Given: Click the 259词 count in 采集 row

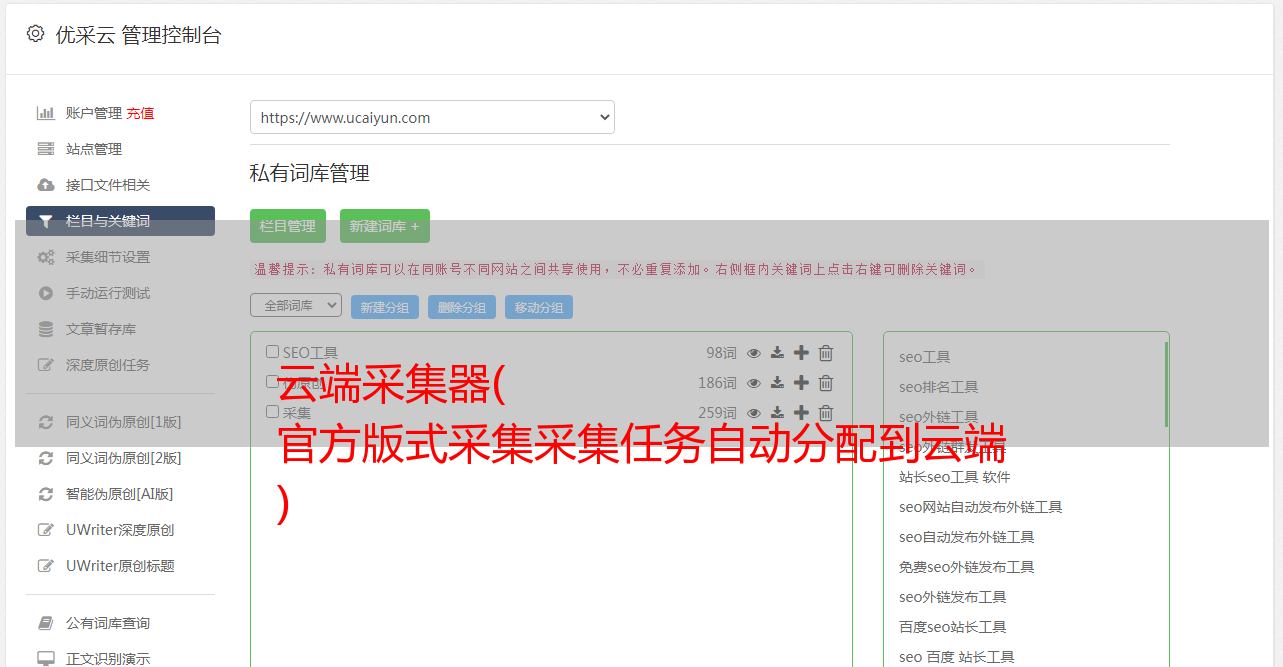Looking at the screenshot, I should tap(717, 413).
